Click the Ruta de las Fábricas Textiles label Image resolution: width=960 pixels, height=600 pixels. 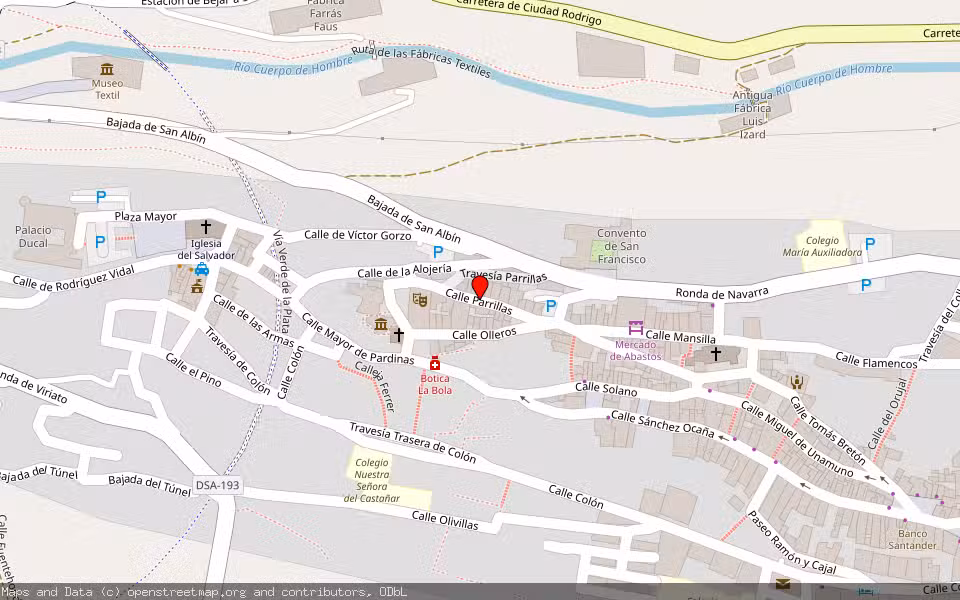click(421, 62)
